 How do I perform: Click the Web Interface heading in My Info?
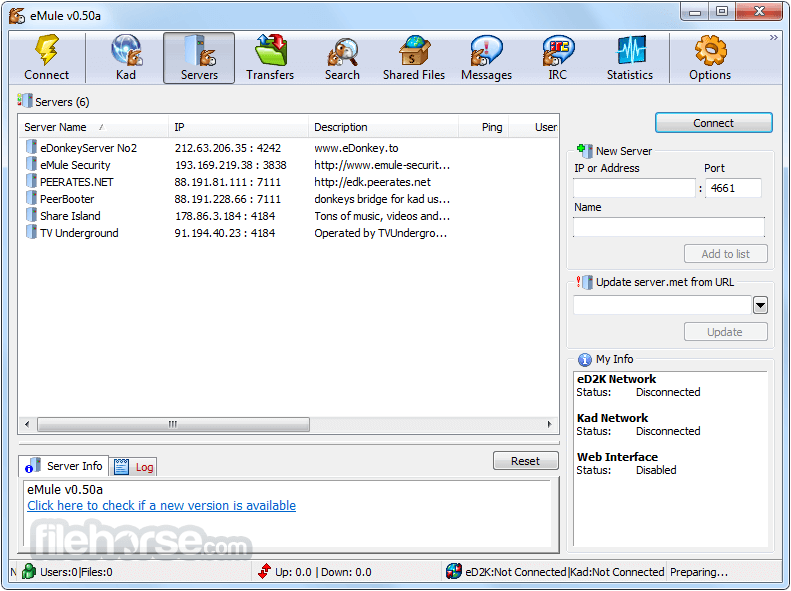617,457
